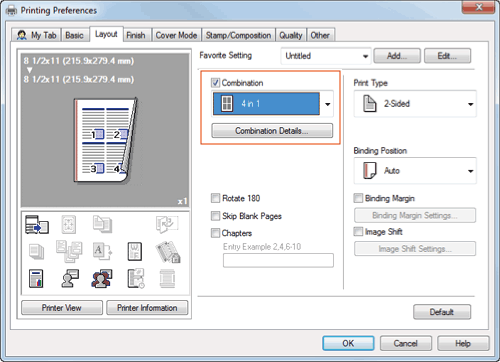Viewport: 500px width, 362px height.
Task: Select the Layout tab
Action: [x=106, y=34]
